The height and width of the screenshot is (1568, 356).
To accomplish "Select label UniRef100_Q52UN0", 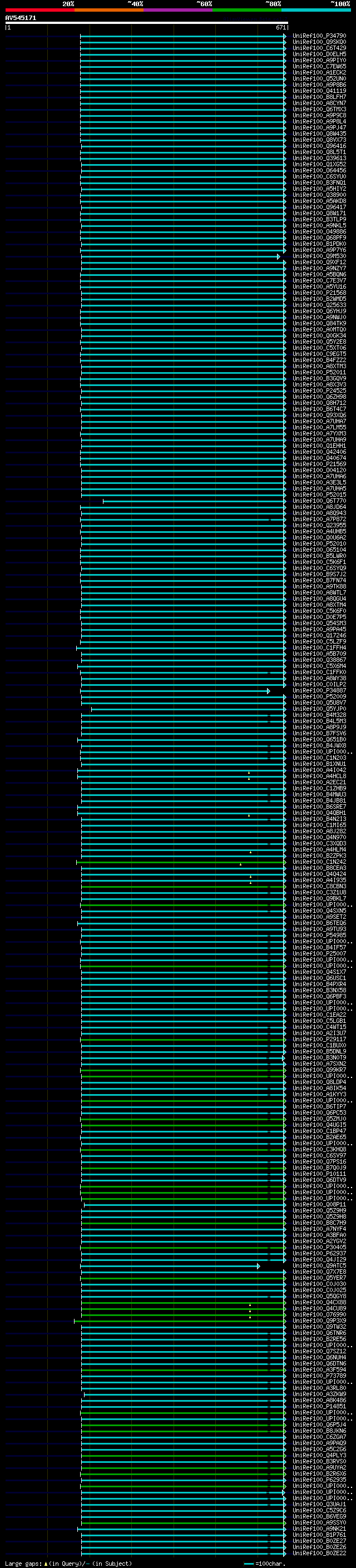I will tap(319, 78).
